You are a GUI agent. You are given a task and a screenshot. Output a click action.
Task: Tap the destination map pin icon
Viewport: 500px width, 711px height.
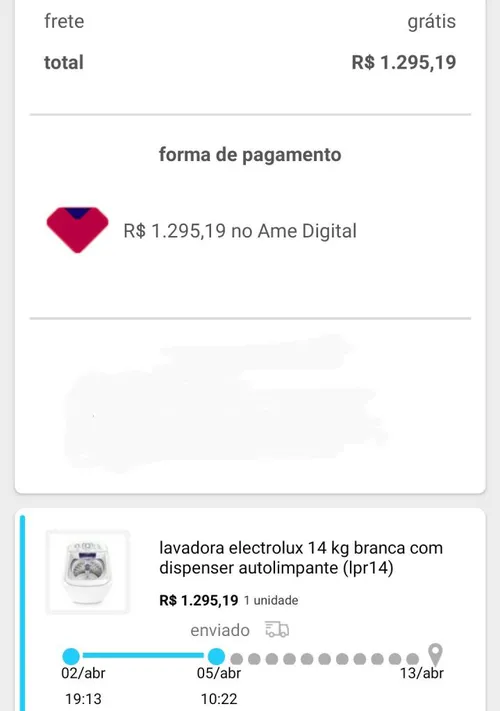point(435,654)
